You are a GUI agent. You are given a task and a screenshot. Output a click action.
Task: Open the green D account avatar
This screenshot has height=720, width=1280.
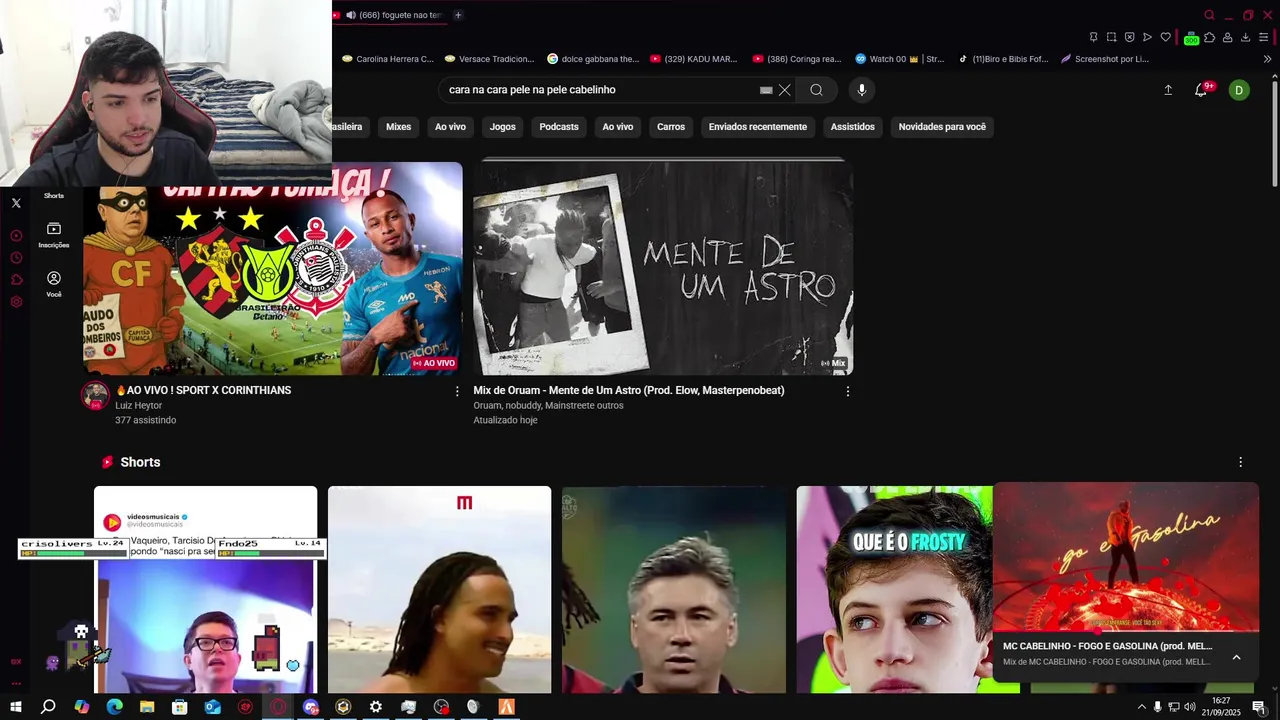point(1239,90)
